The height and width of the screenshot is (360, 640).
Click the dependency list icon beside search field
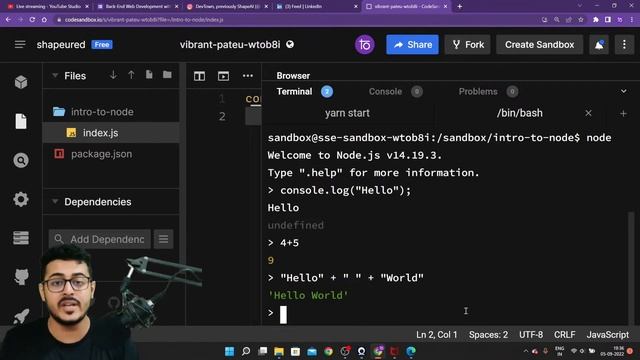point(163,239)
